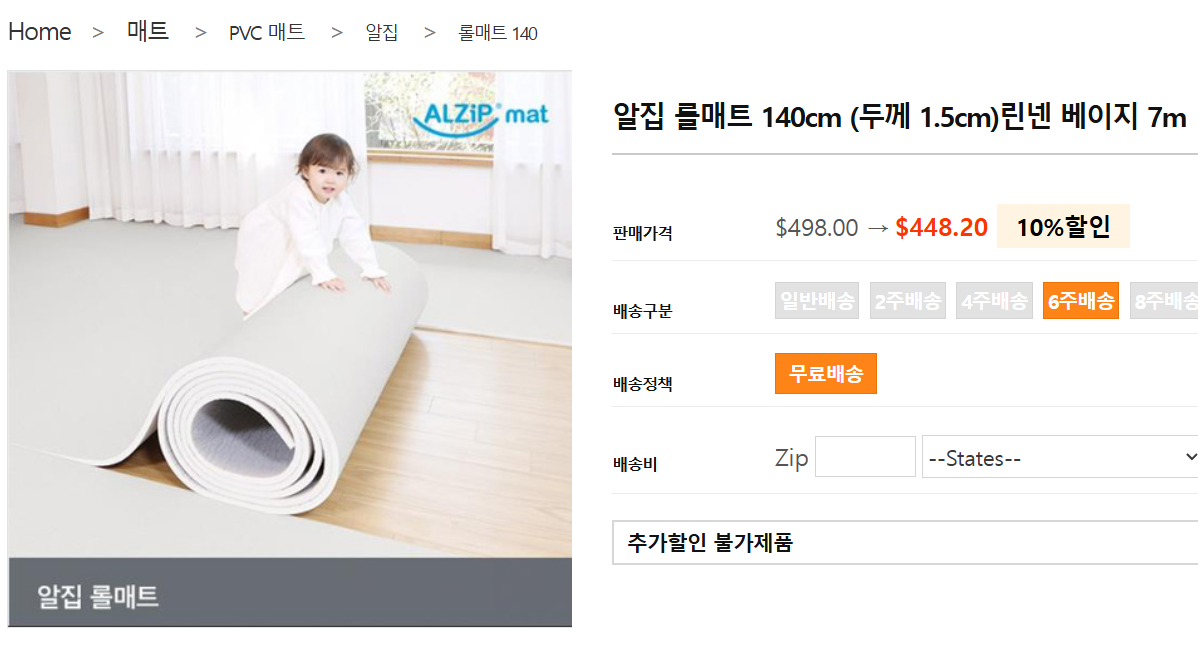Viewport: 1198px width, 668px height.
Task: Click the red $448.20 sale price
Action: 941,227
